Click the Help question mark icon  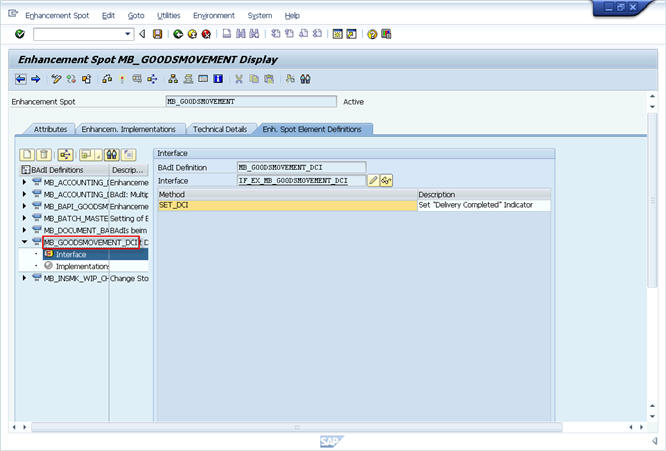pyautogui.click(x=372, y=33)
